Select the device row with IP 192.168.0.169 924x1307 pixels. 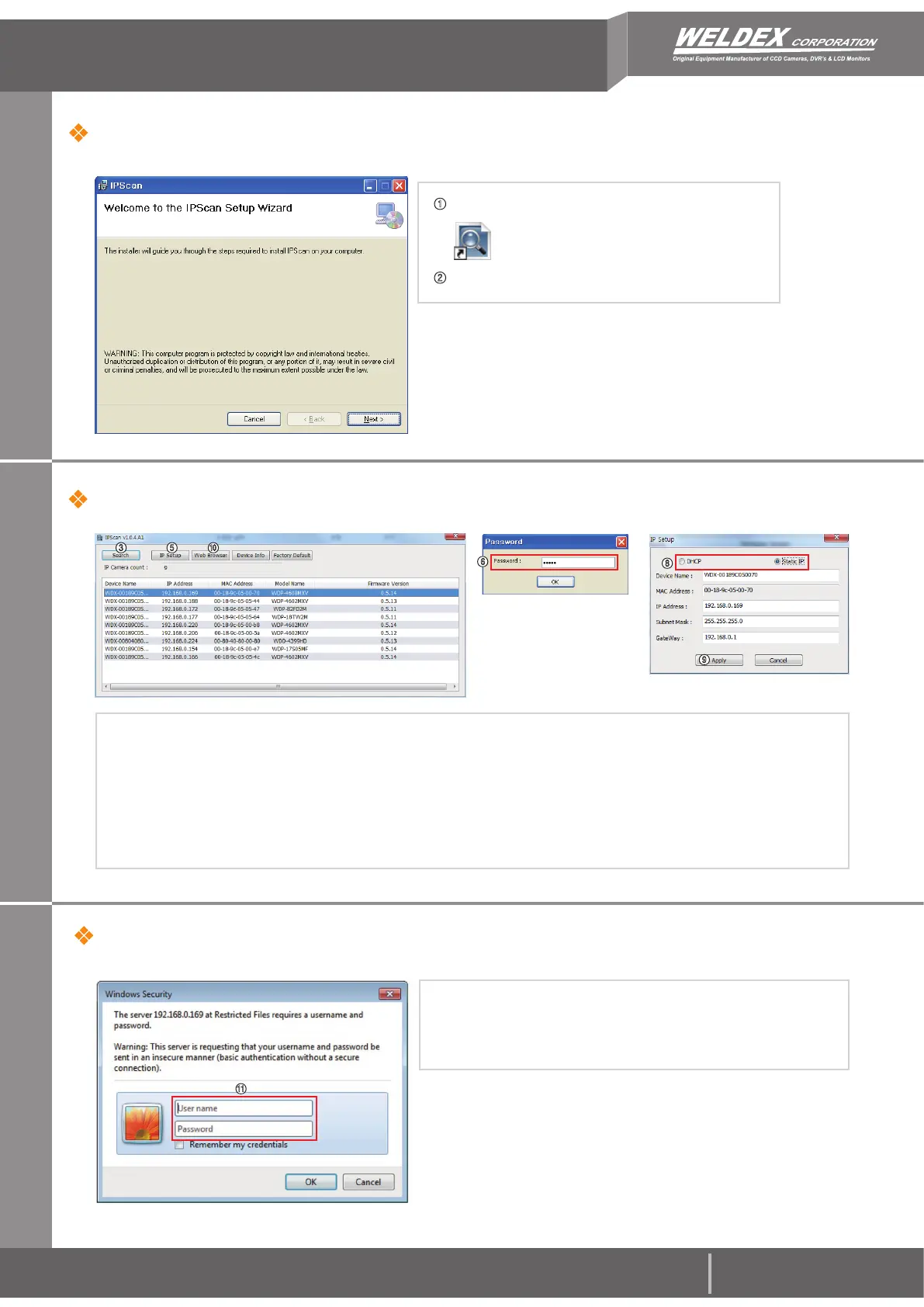coord(280,593)
